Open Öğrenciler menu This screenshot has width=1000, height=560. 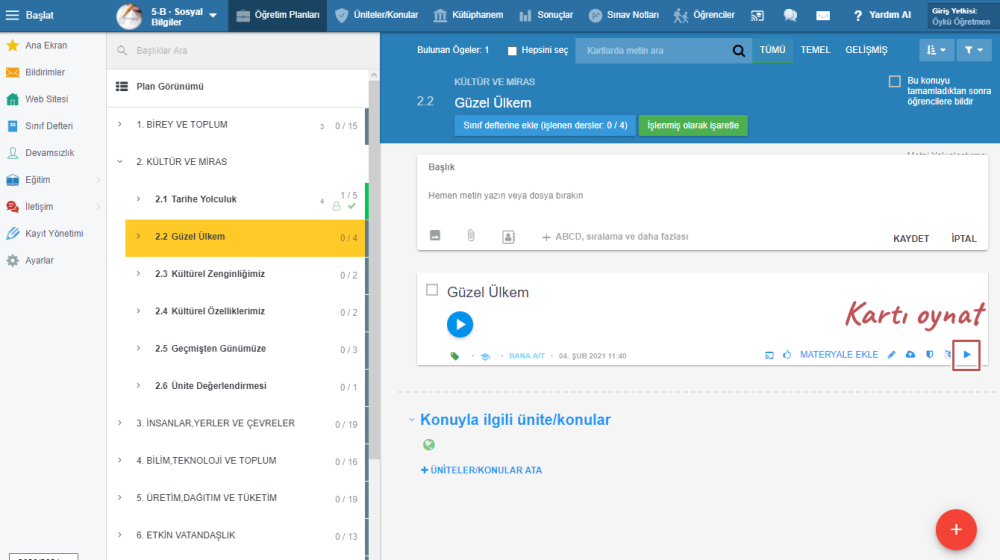704,15
